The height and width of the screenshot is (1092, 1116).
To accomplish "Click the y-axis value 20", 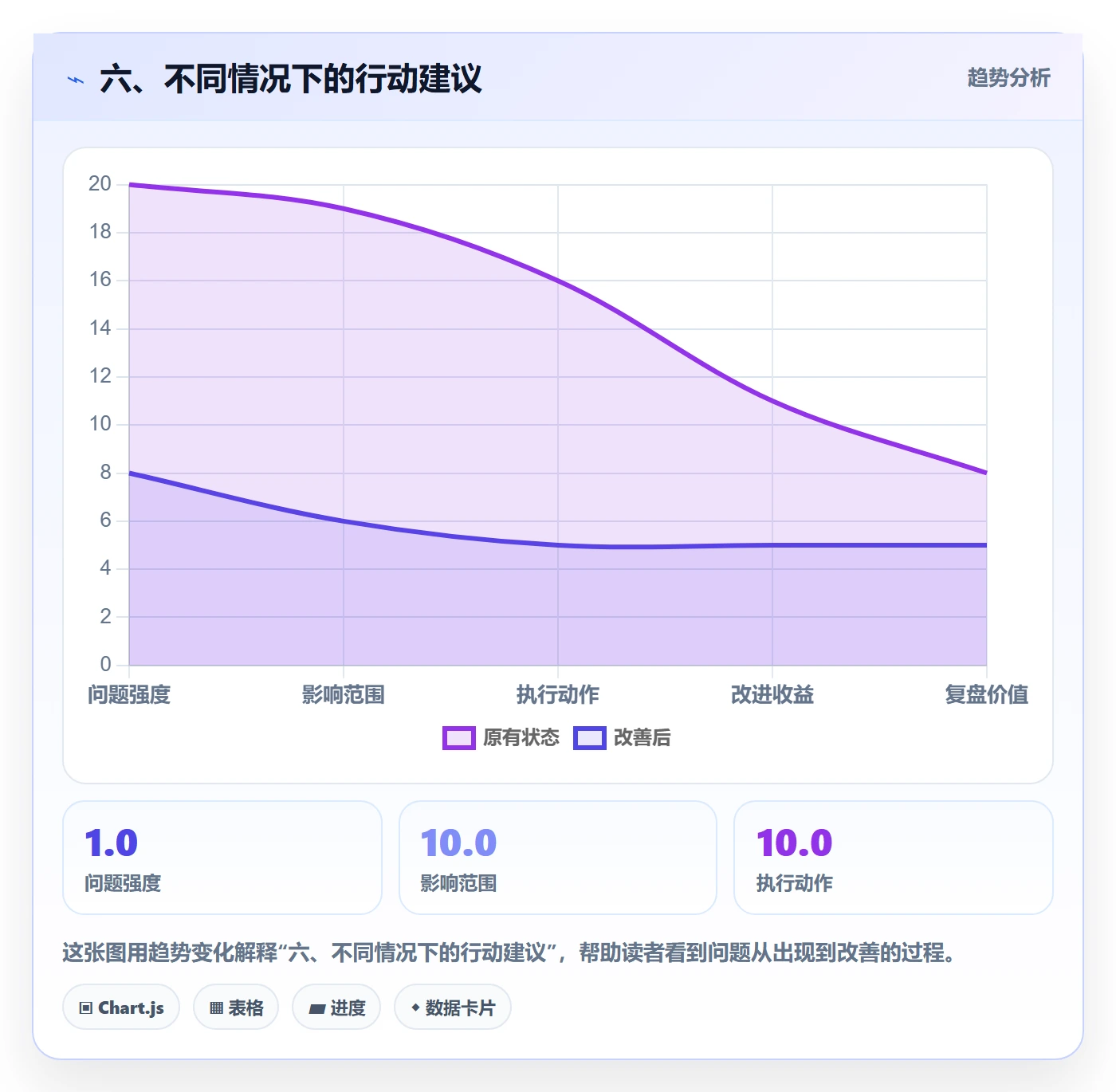I will (100, 184).
